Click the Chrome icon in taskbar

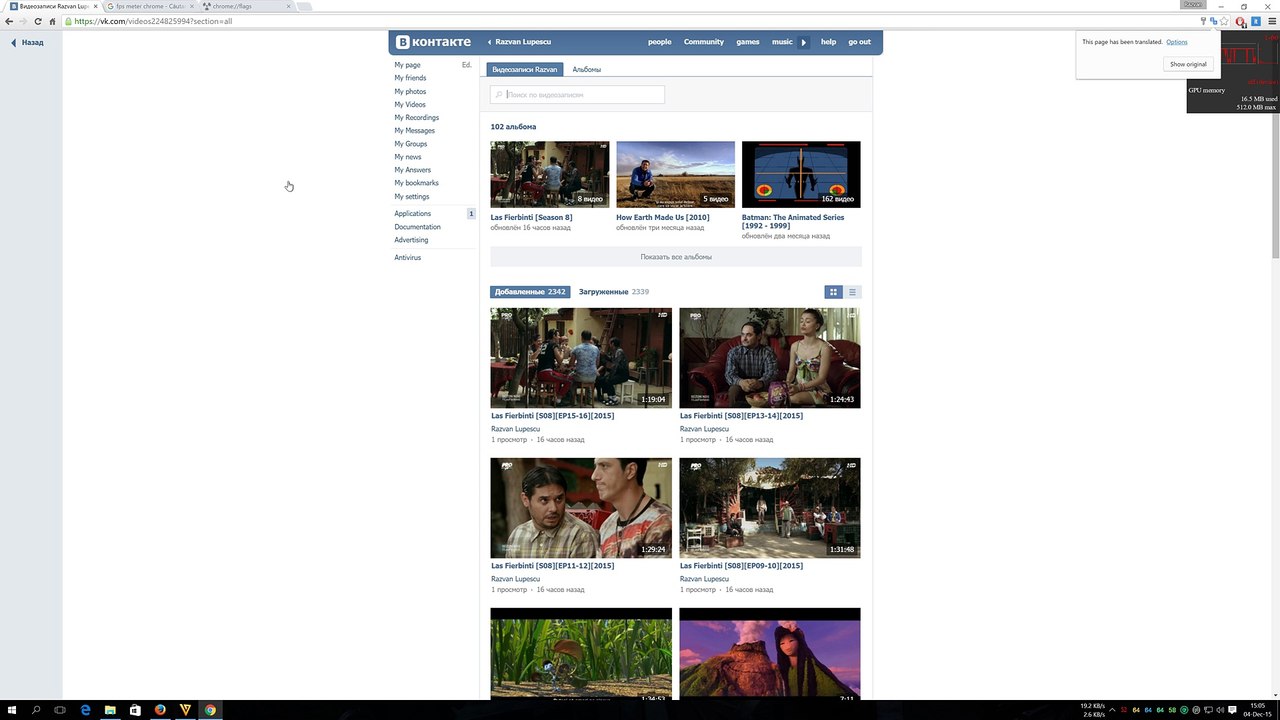(x=210, y=710)
